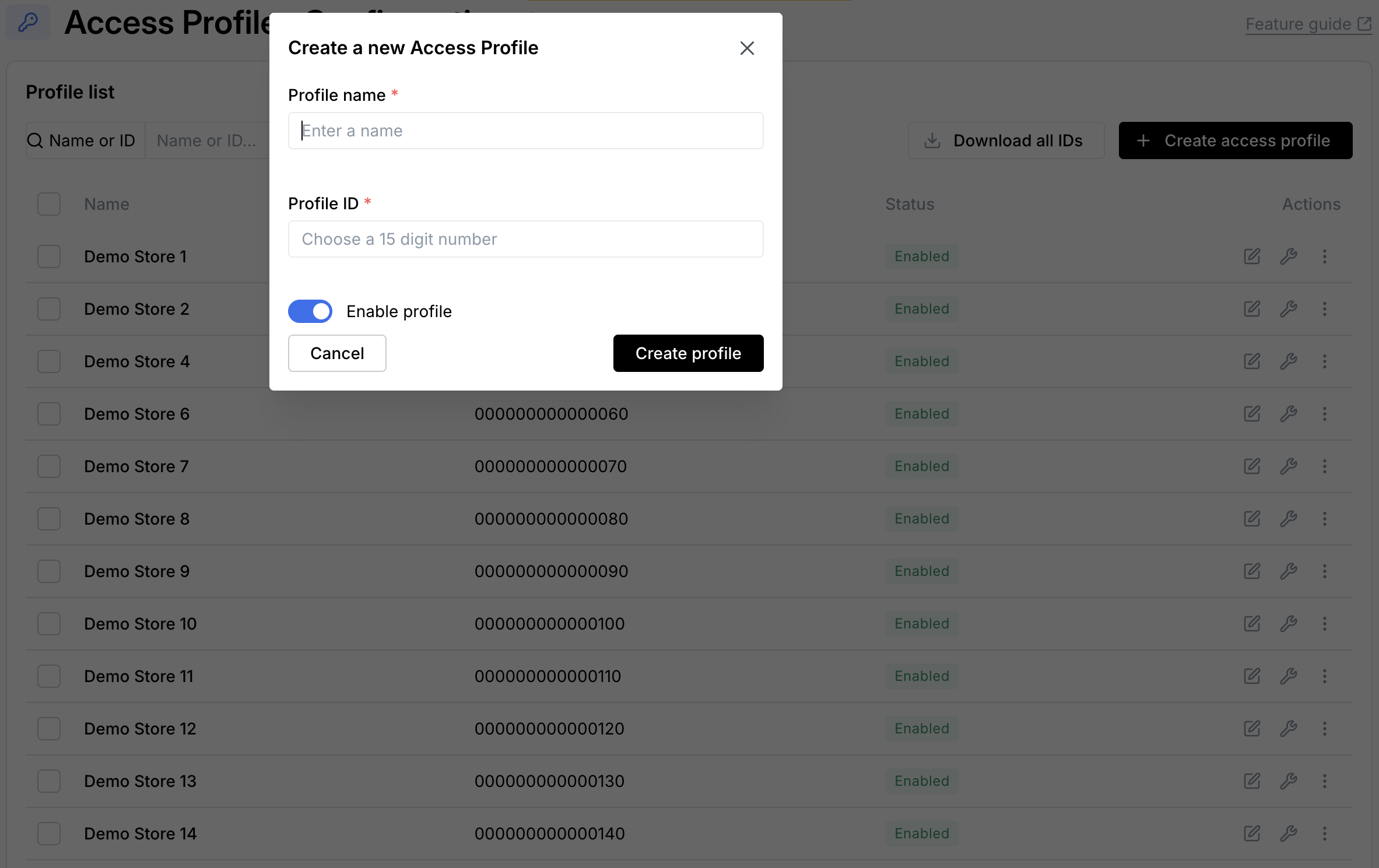This screenshot has width=1379, height=868.
Task: Click the Create profile button
Action: [688, 353]
